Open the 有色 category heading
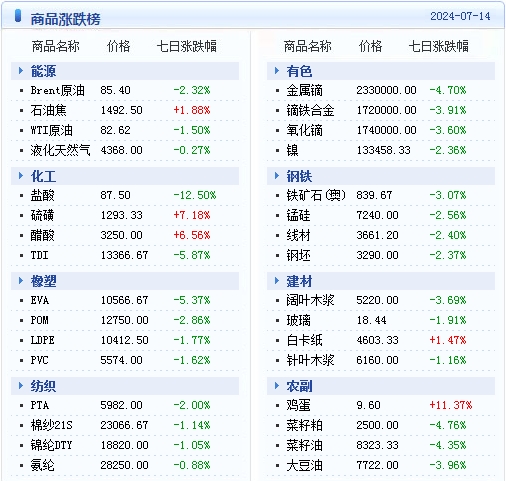Screen dimensions: 506x481 click(299, 71)
